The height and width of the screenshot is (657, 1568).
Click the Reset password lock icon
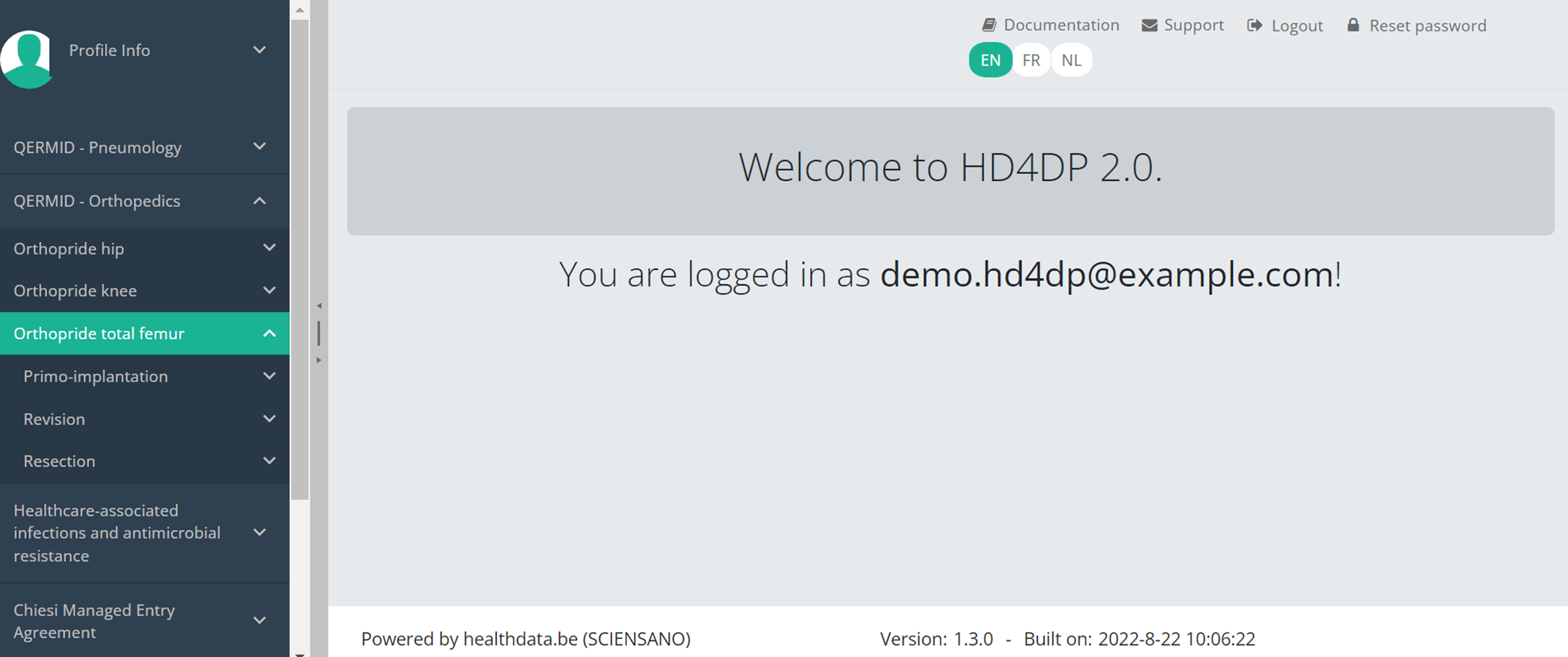click(x=1353, y=25)
